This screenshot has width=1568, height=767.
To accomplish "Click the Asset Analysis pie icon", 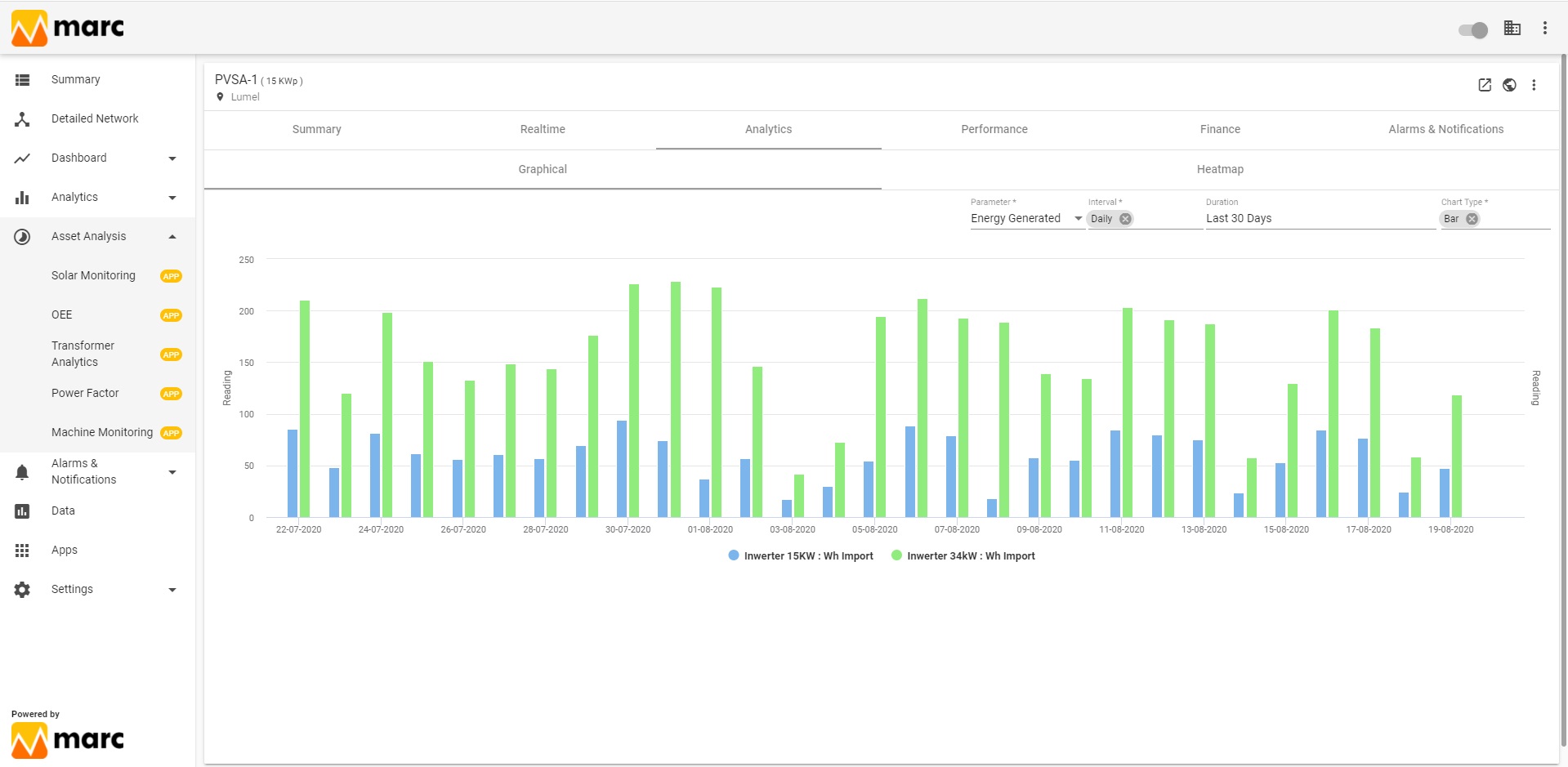I will 23,237.
